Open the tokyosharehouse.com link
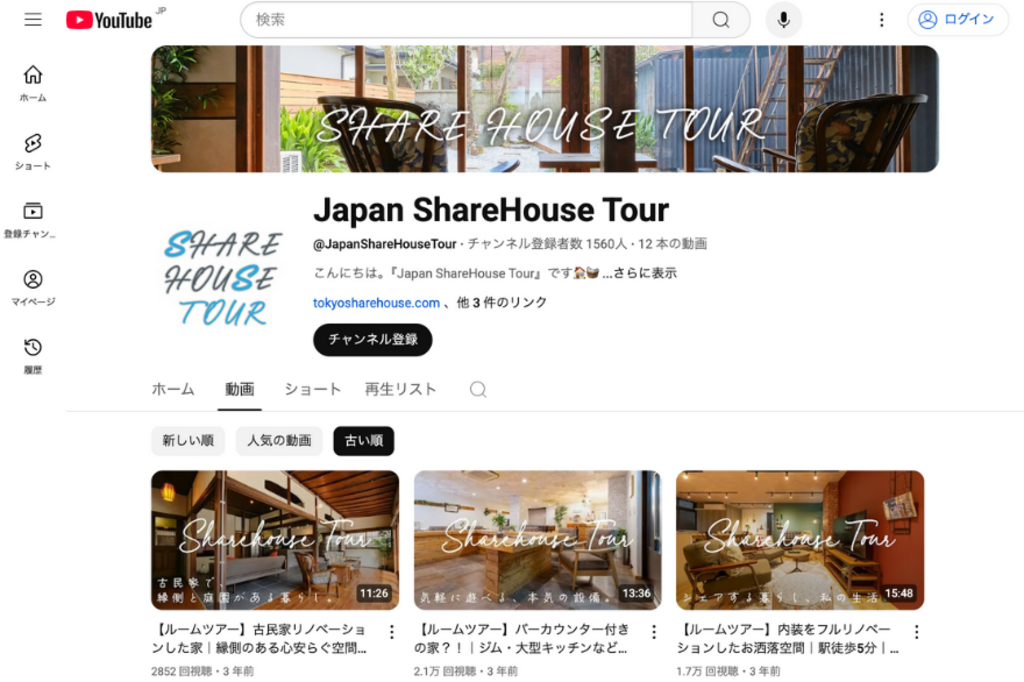This screenshot has width=1024, height=682. [x=376, y=302]
